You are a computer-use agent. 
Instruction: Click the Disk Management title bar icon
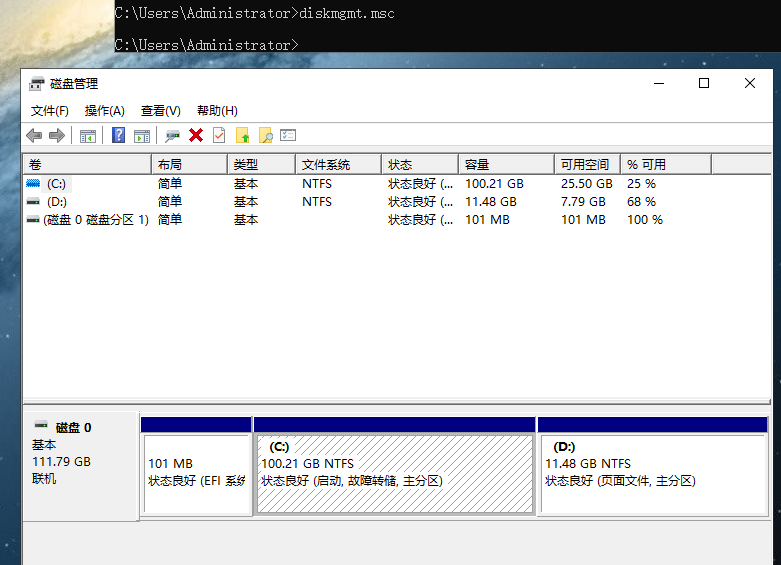point(36,84)
